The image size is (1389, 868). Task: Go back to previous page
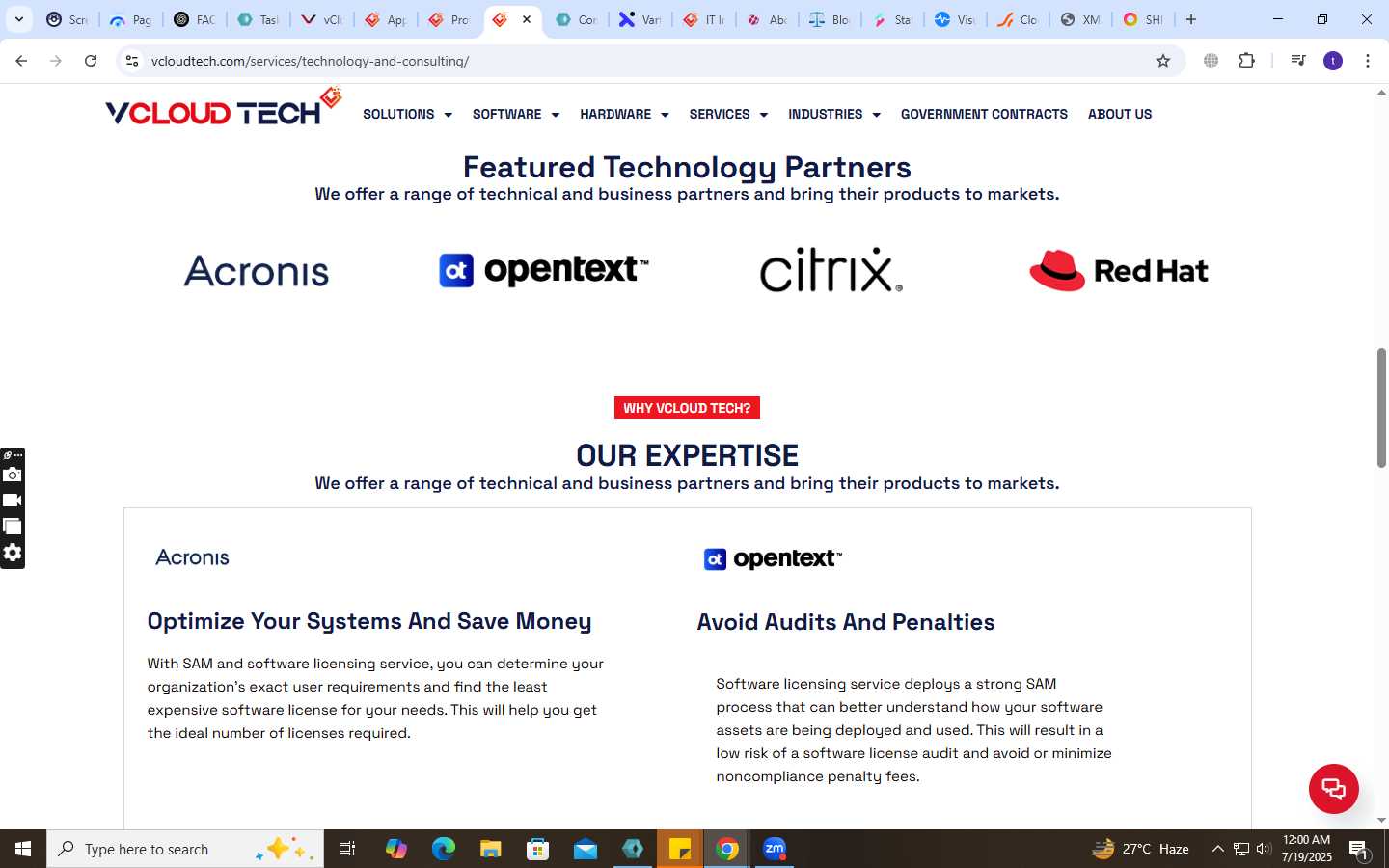[21, 61]
